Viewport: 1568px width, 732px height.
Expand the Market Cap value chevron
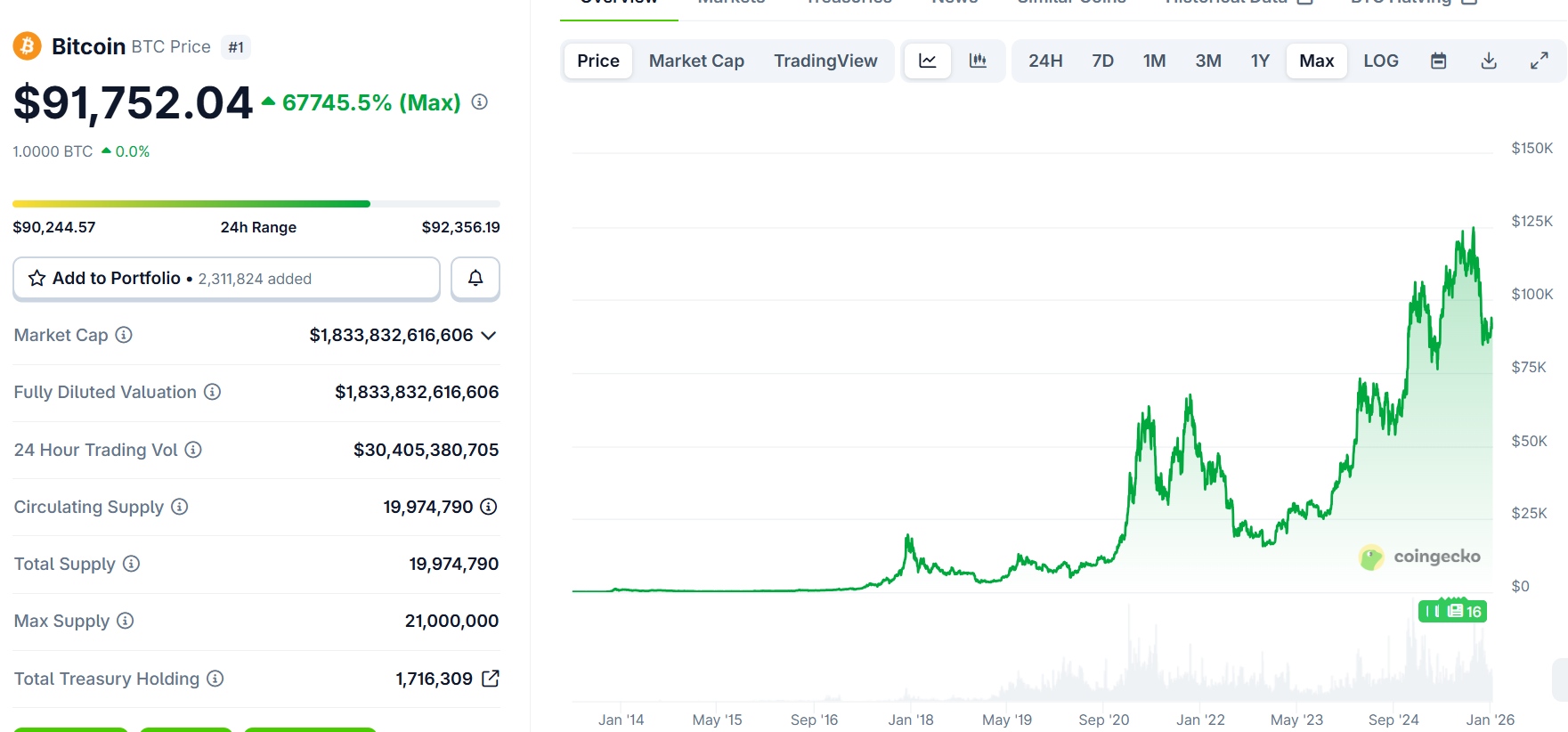488,336
